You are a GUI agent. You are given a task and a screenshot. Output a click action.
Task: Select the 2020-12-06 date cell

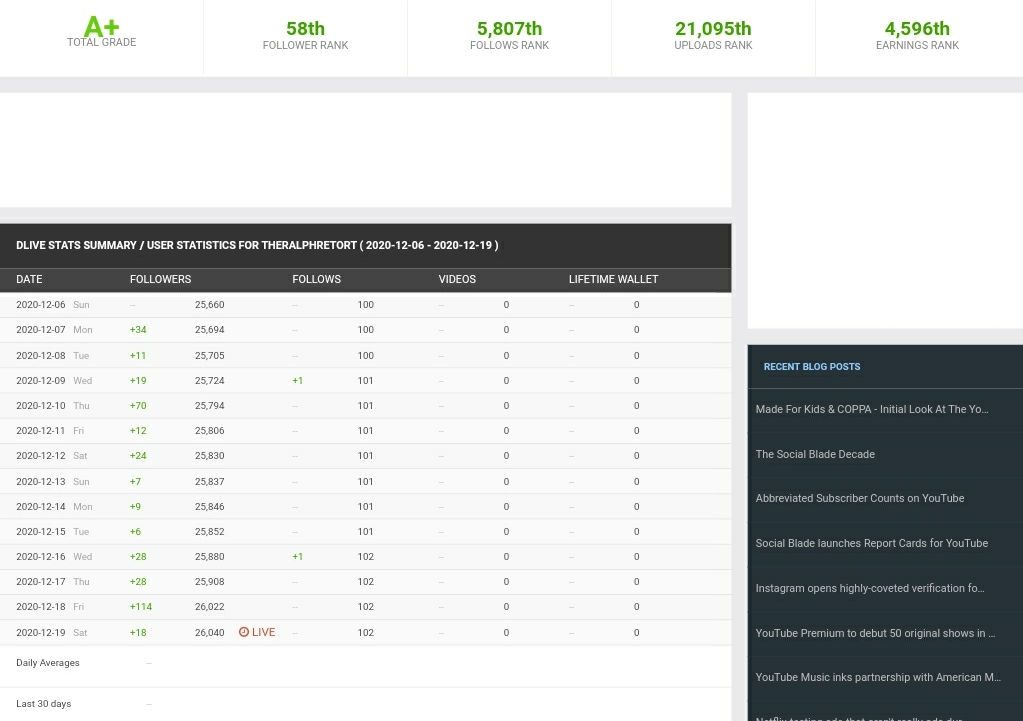(40, 305)
